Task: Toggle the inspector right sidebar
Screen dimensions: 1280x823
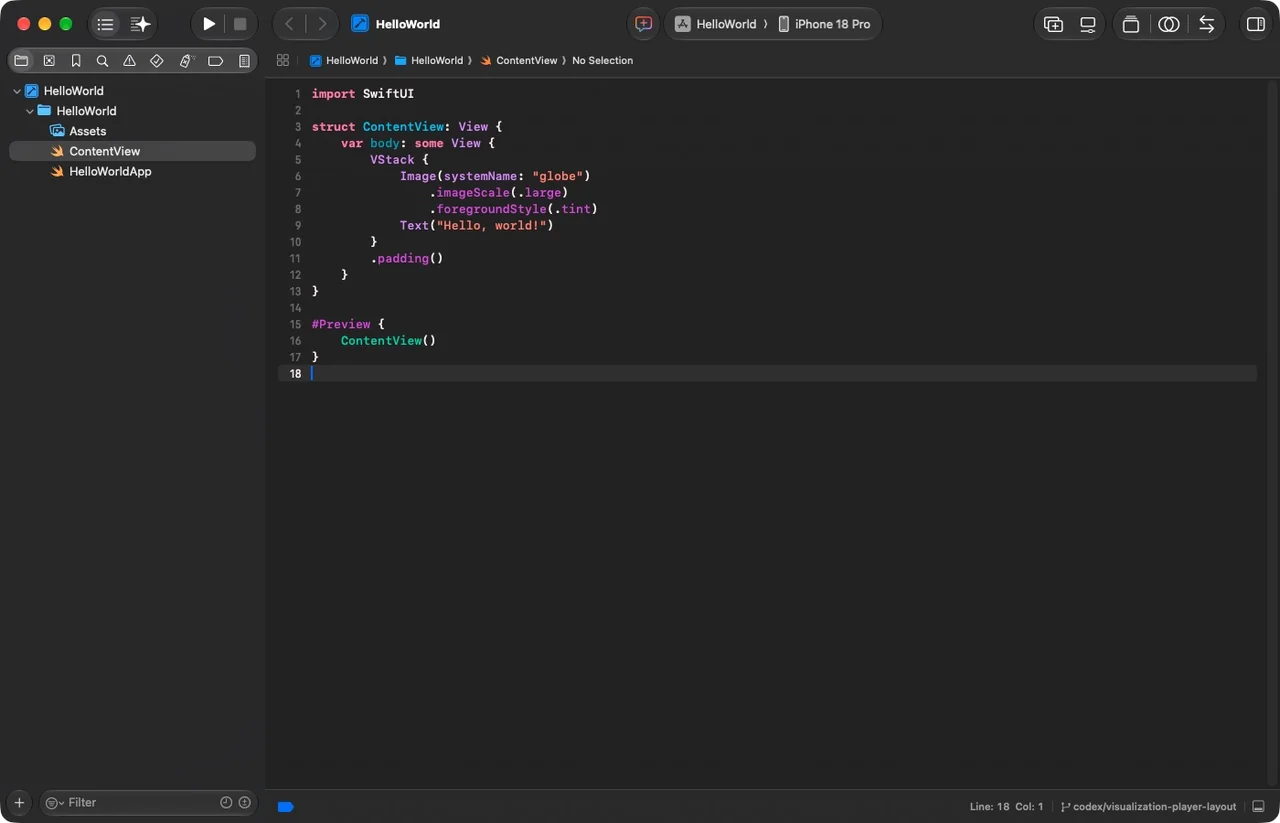Action: 1255,24
